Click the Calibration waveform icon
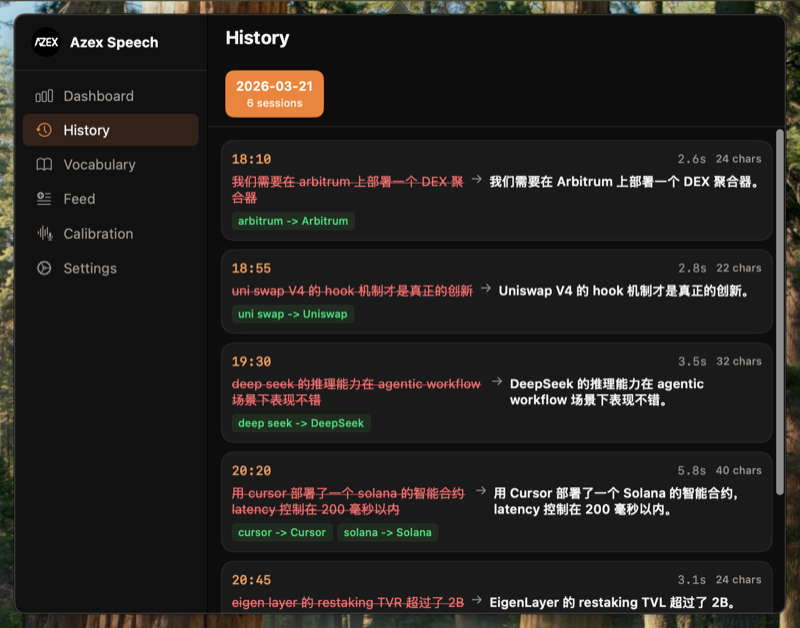The height and width of the screenshot is (628, 800). (x=44, y=233)
